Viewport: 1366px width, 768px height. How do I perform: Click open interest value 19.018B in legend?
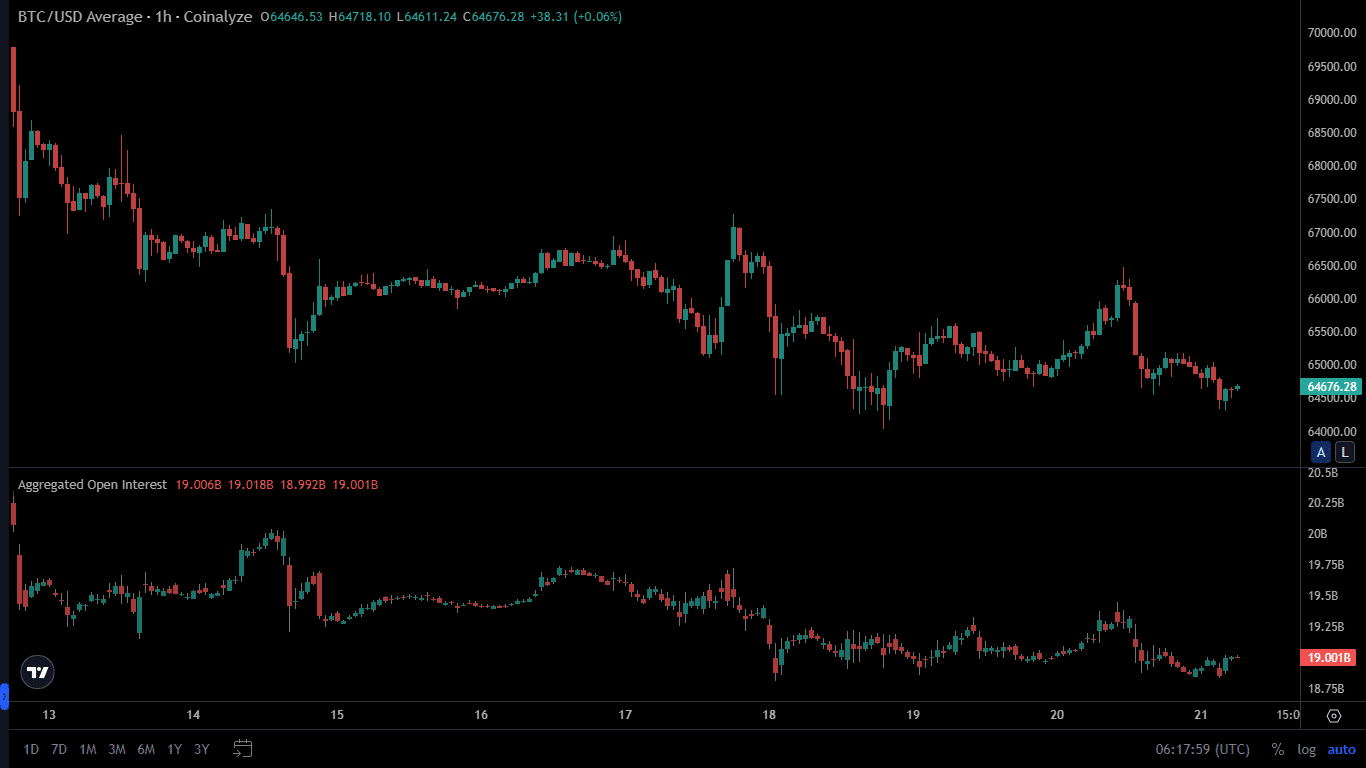(x=249, y=484)
